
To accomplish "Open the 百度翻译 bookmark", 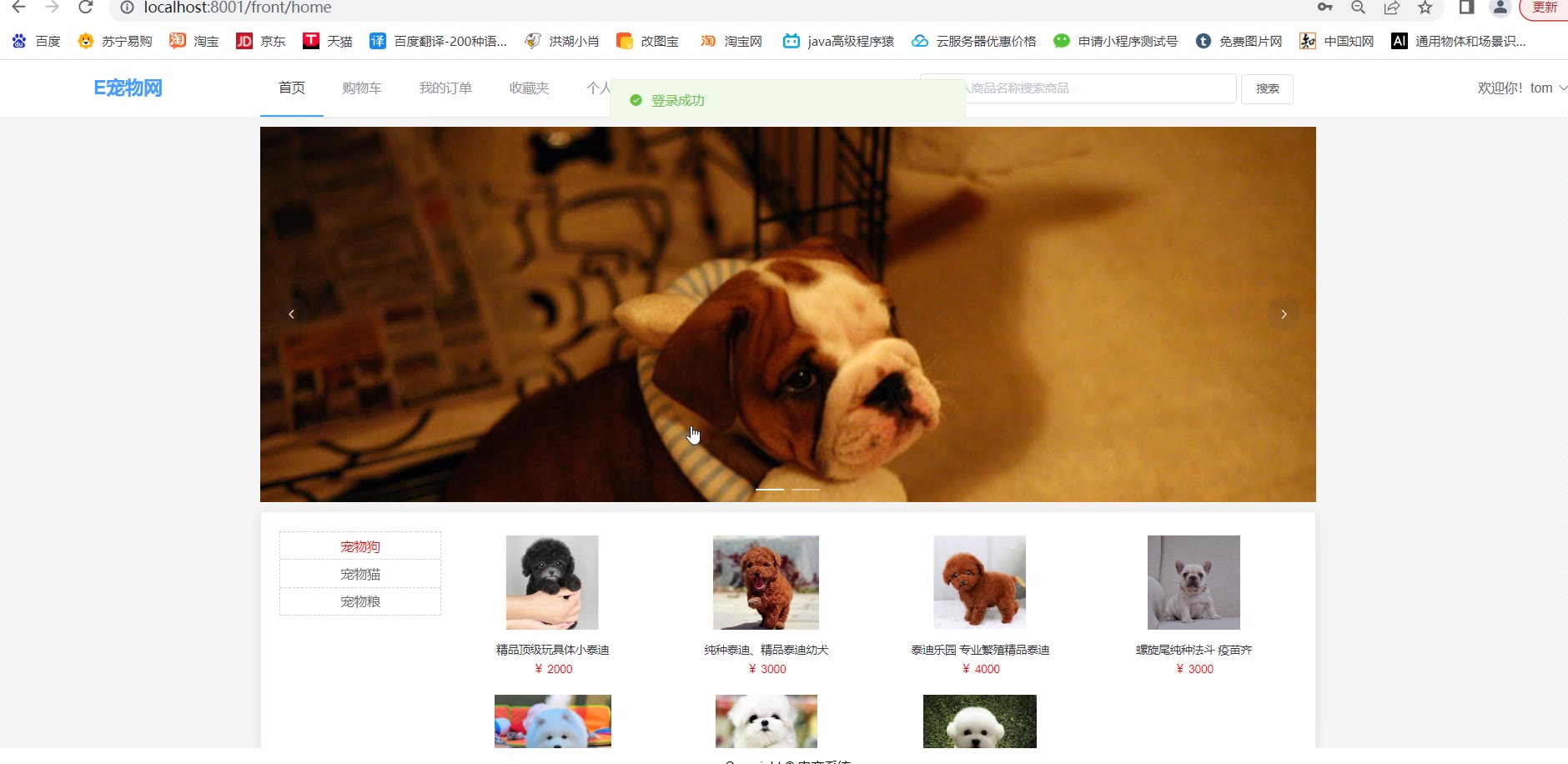I will 439,41.
